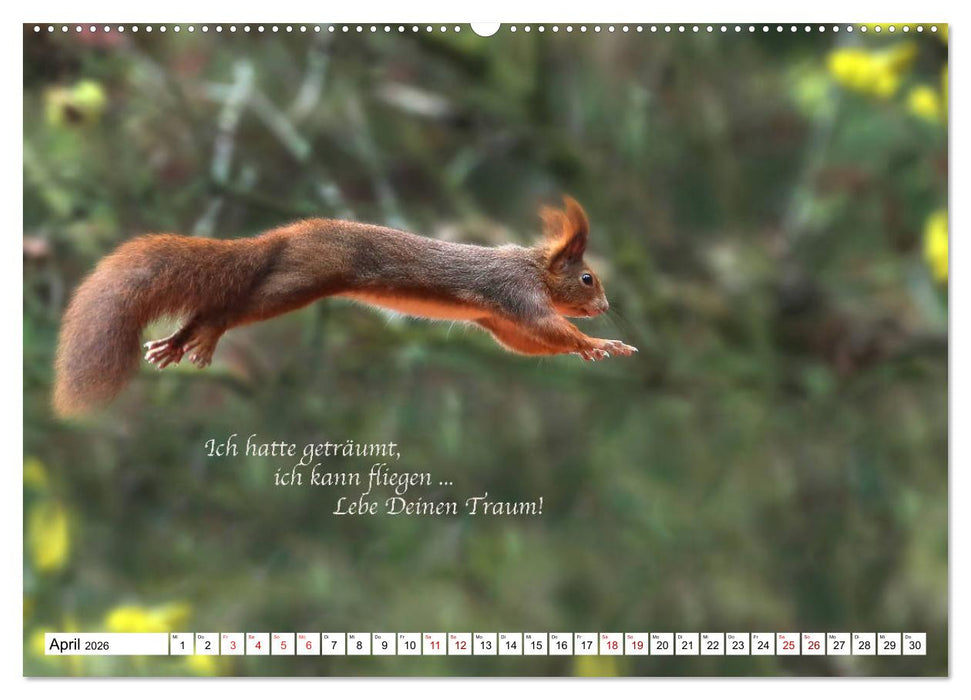Select the Do weekday label above date 2

pos(202,636)
